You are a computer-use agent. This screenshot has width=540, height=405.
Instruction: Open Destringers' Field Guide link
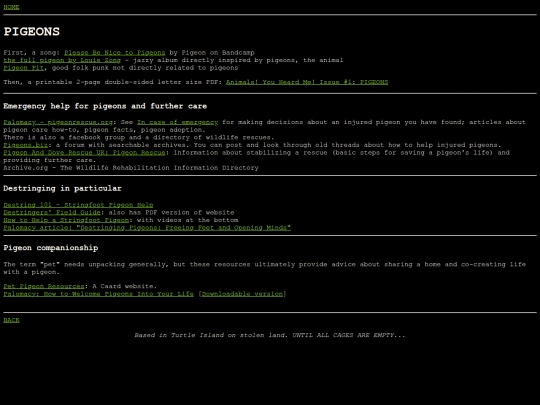click(52, 212)
